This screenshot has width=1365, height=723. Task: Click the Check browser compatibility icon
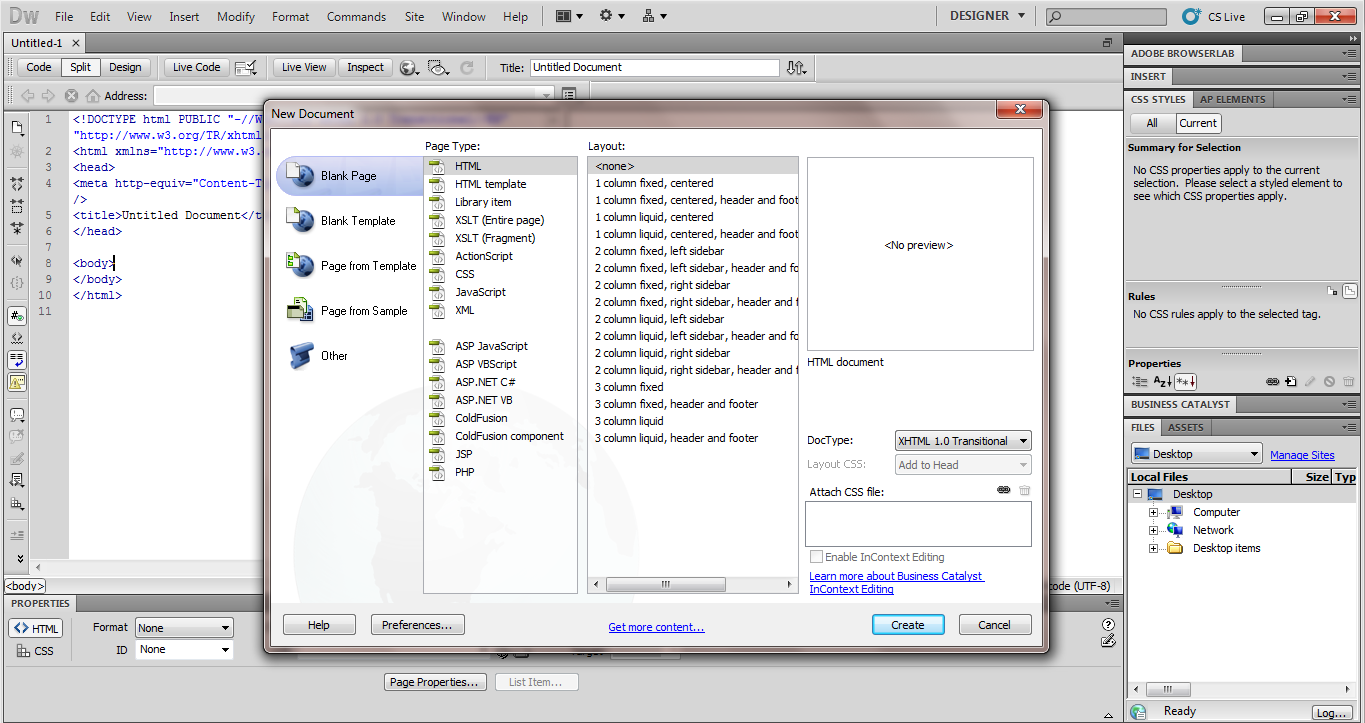pos(246,67)
